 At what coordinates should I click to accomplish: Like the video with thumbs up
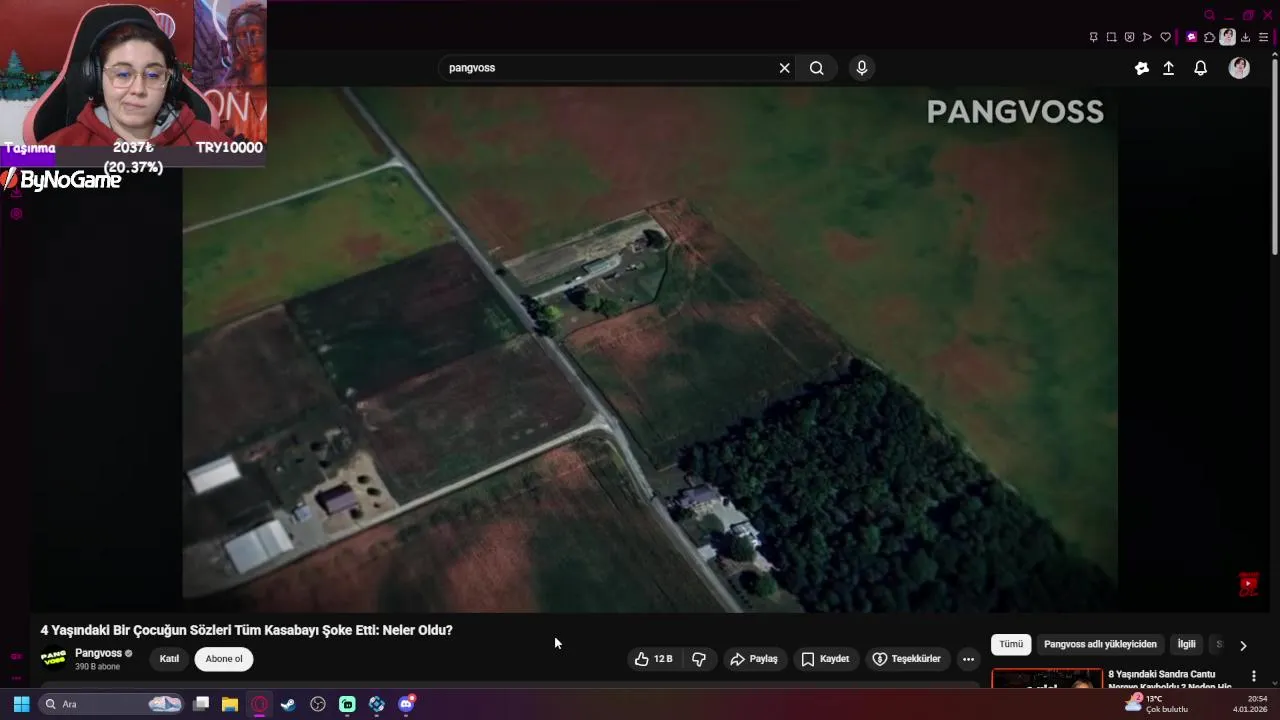pyautogui.click(x=654, y=659)
